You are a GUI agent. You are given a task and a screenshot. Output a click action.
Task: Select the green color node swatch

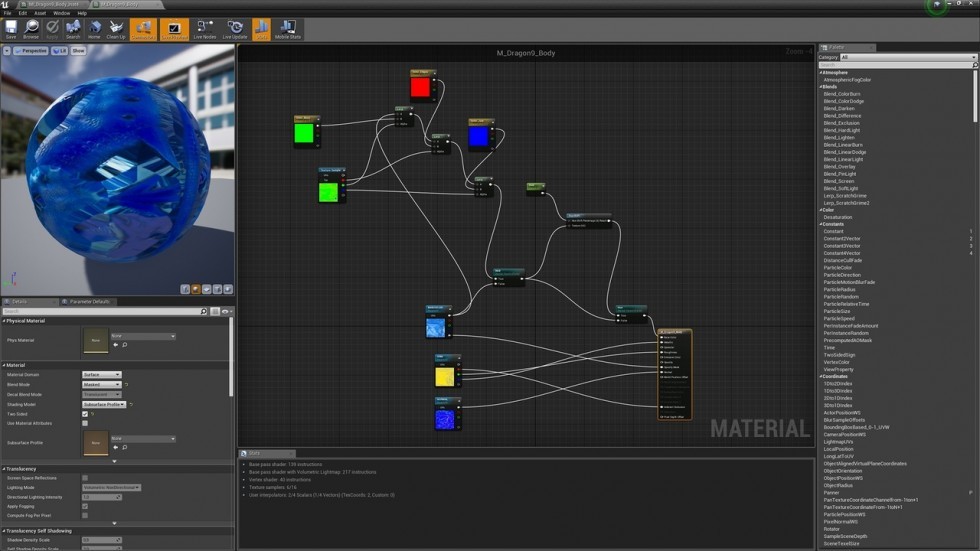304,133
